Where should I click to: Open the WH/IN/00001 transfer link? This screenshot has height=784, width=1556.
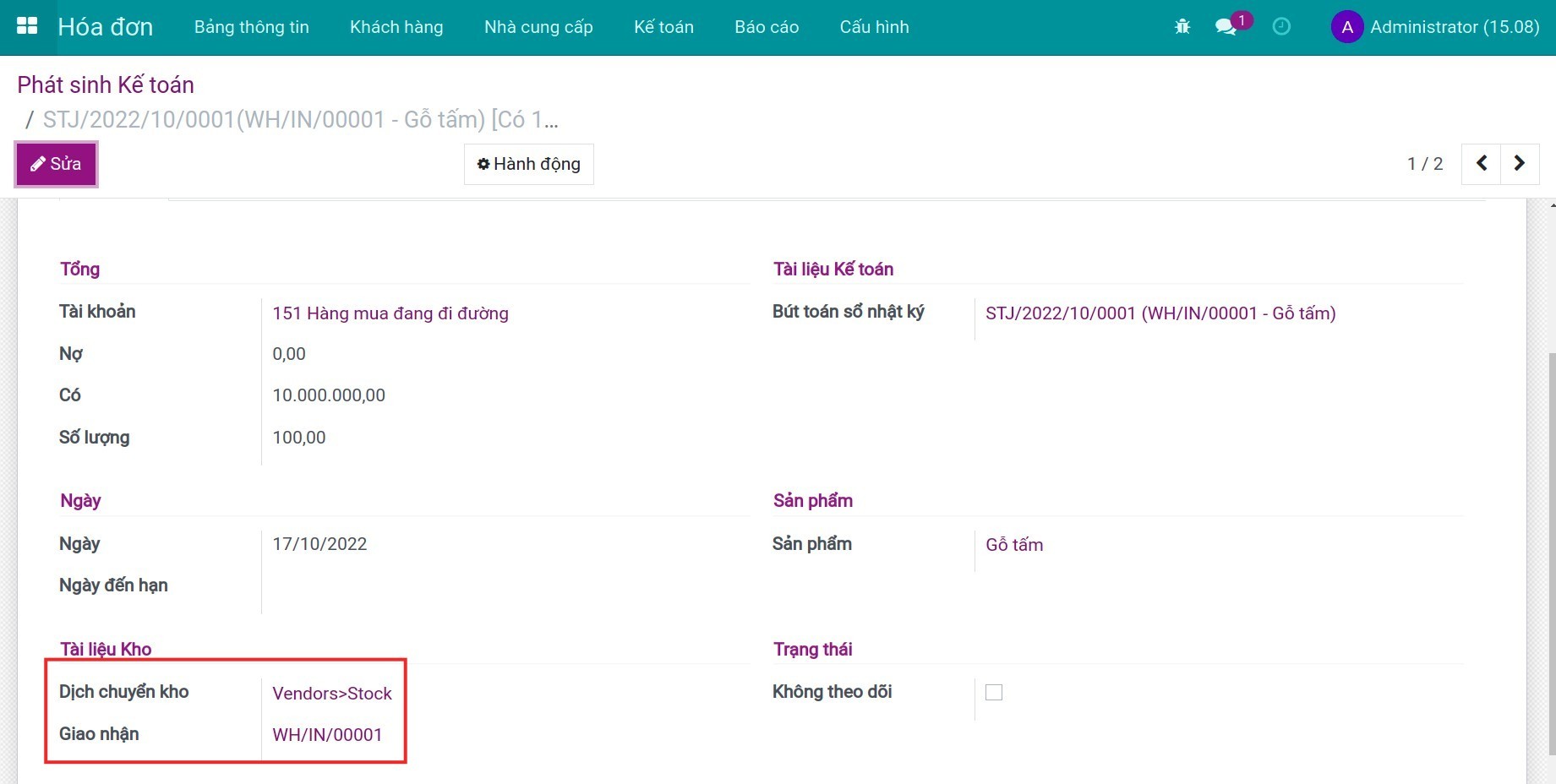click(x=327, y=735)
